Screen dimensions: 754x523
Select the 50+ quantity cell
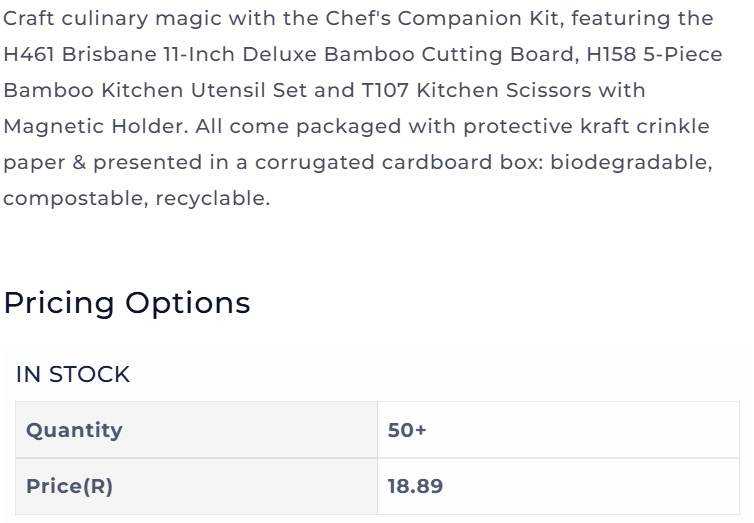click(558, 430)
